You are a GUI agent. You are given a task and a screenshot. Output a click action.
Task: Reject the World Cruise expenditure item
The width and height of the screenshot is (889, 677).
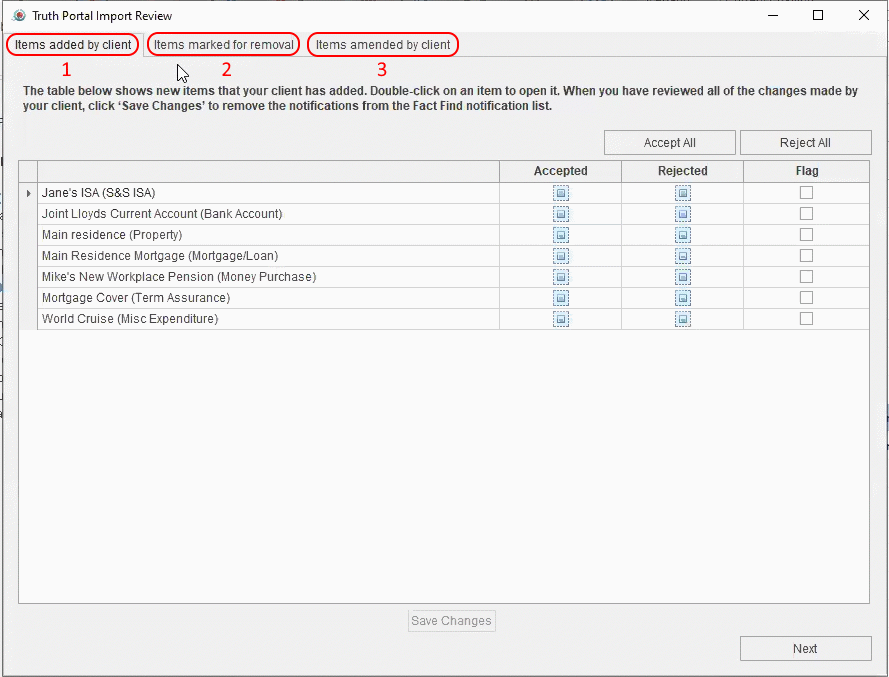click(x=683, y=319)
